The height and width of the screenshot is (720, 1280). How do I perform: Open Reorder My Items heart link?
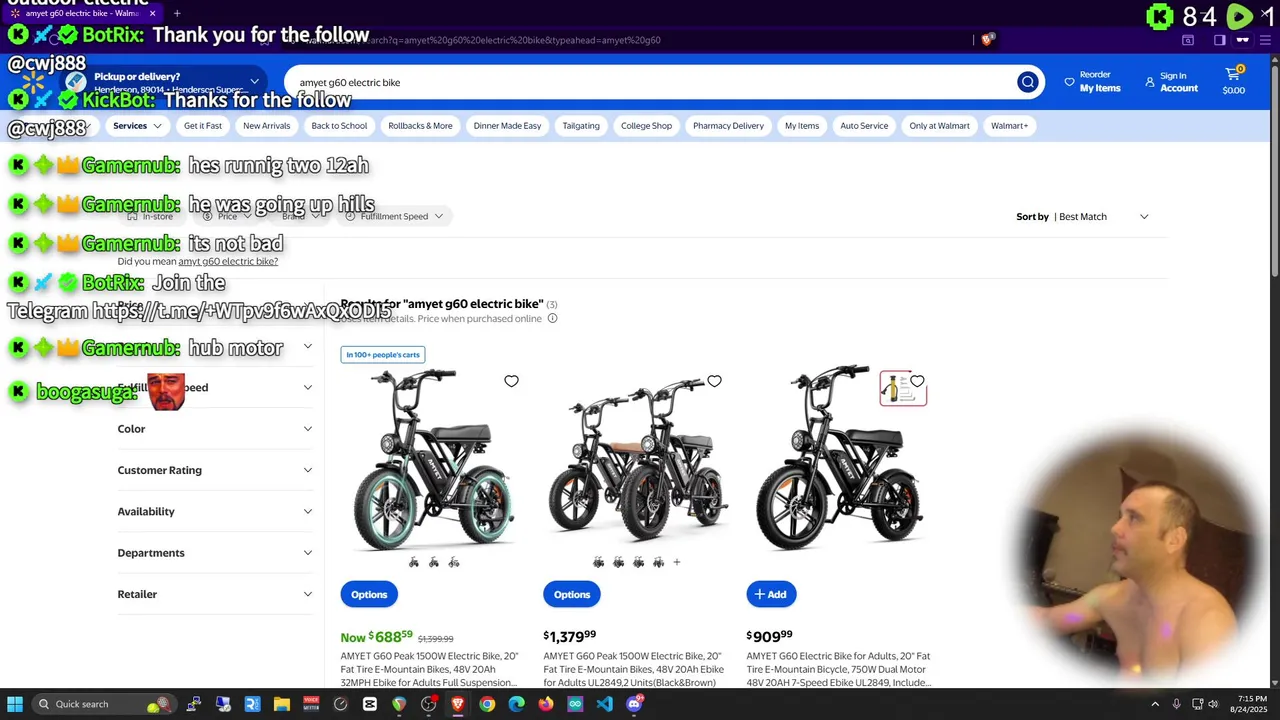1092,82
